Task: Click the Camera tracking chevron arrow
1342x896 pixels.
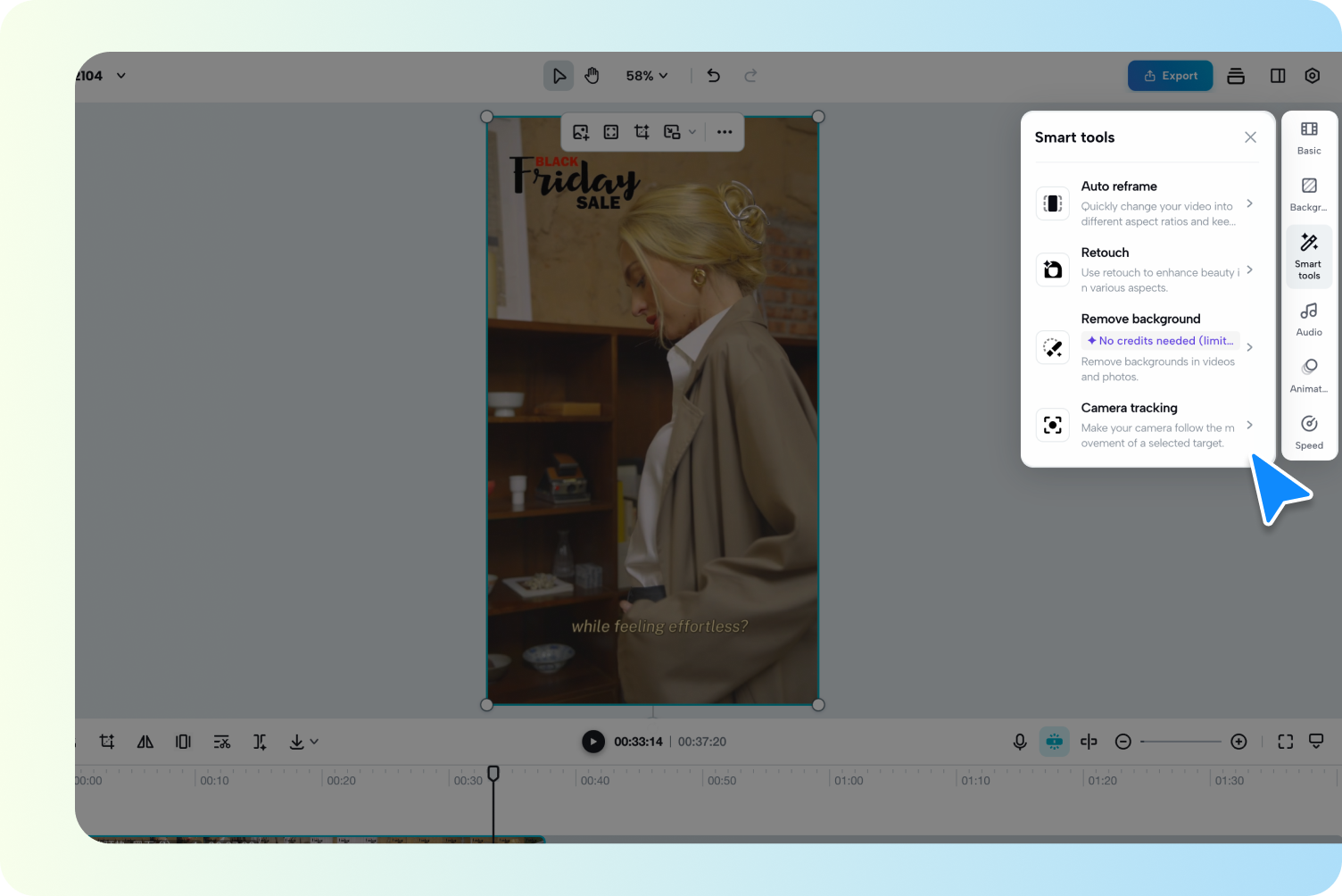Action: (1249, 425)
